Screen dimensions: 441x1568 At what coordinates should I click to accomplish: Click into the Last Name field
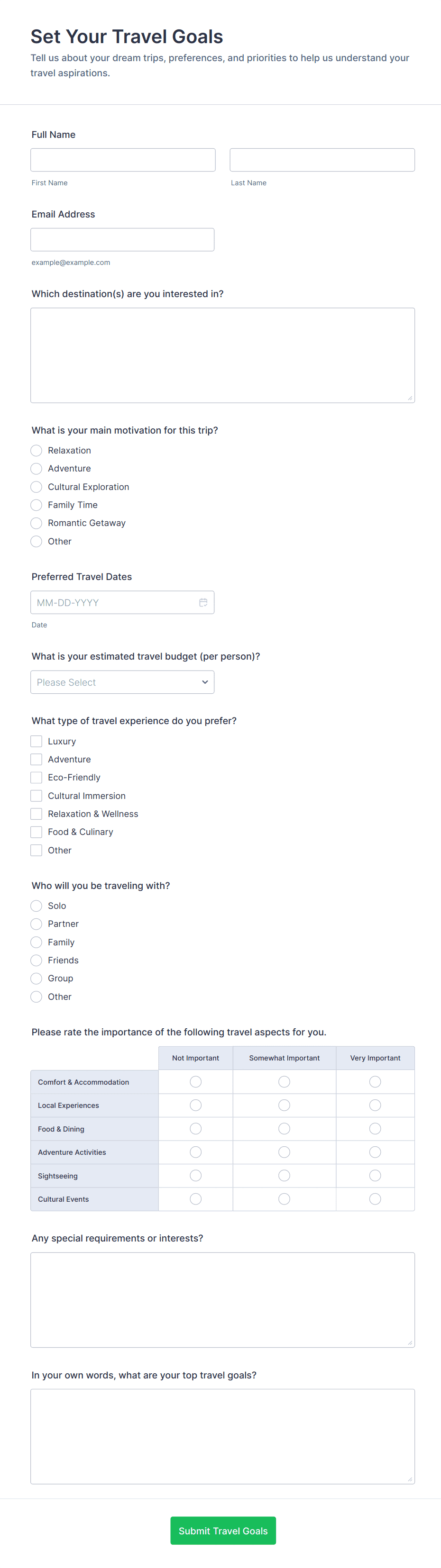322,160
